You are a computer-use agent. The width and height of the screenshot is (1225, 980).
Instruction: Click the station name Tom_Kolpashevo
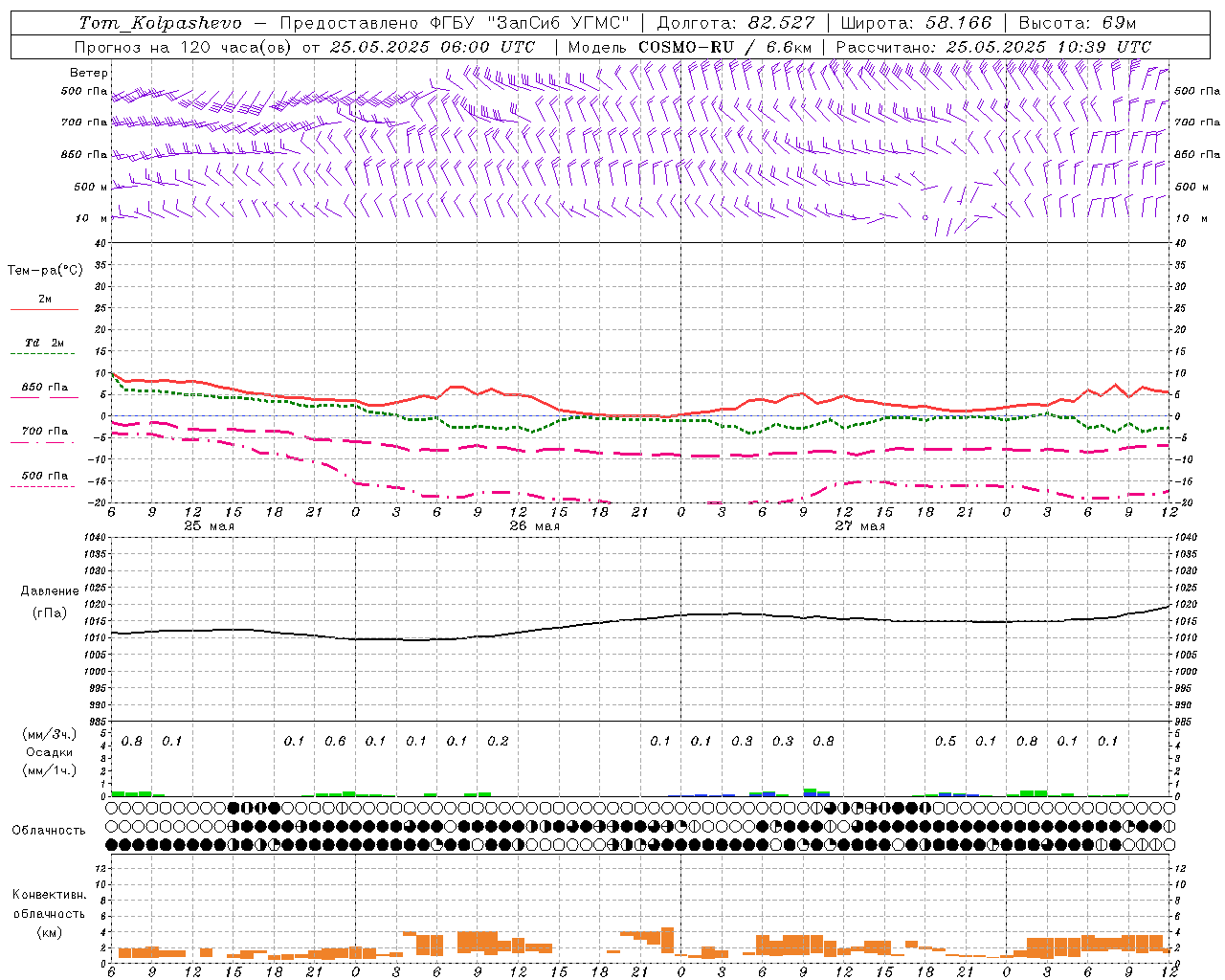pyautogui.click(x=160, y=23)
